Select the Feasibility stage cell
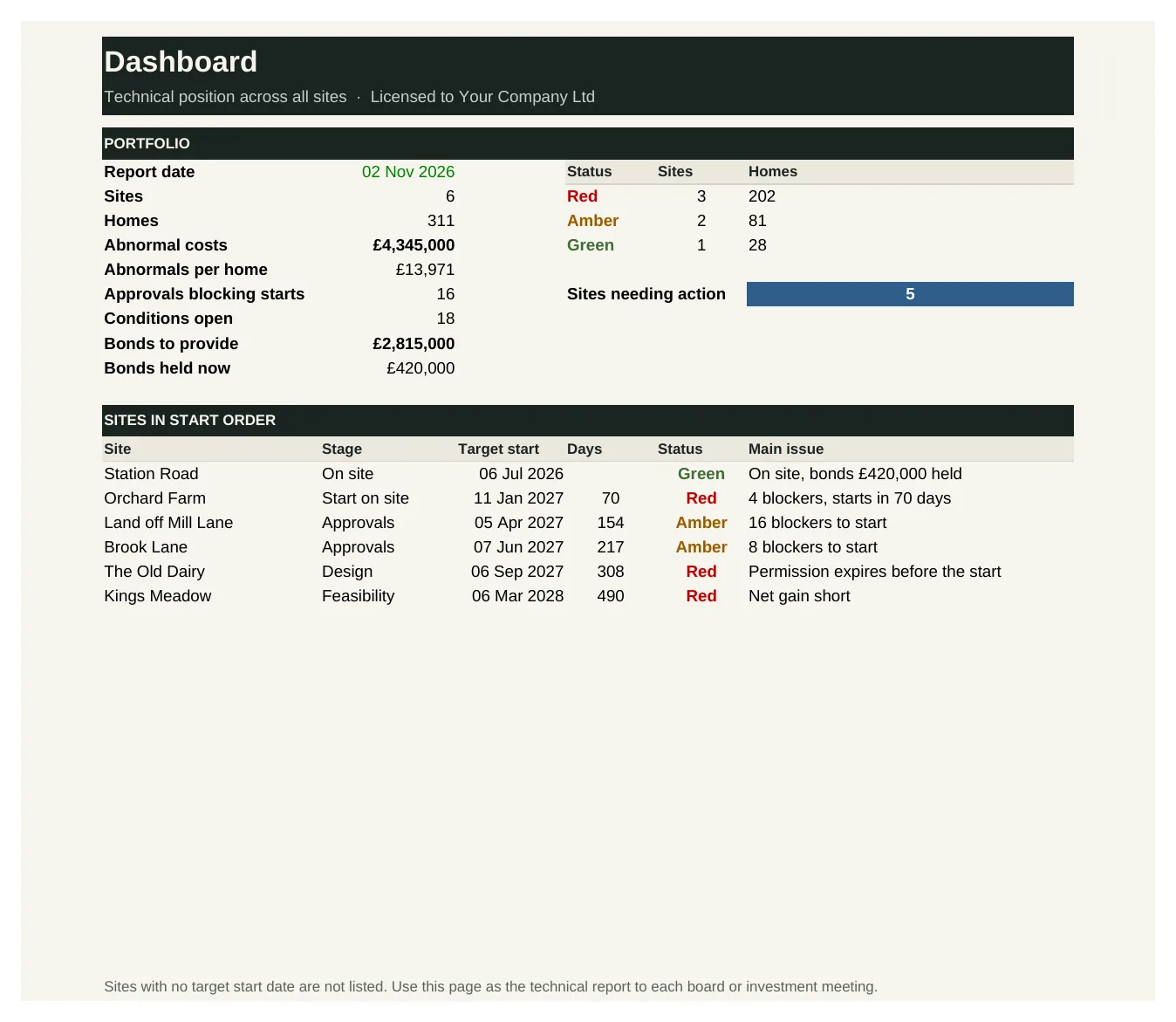 click(358, 596)
